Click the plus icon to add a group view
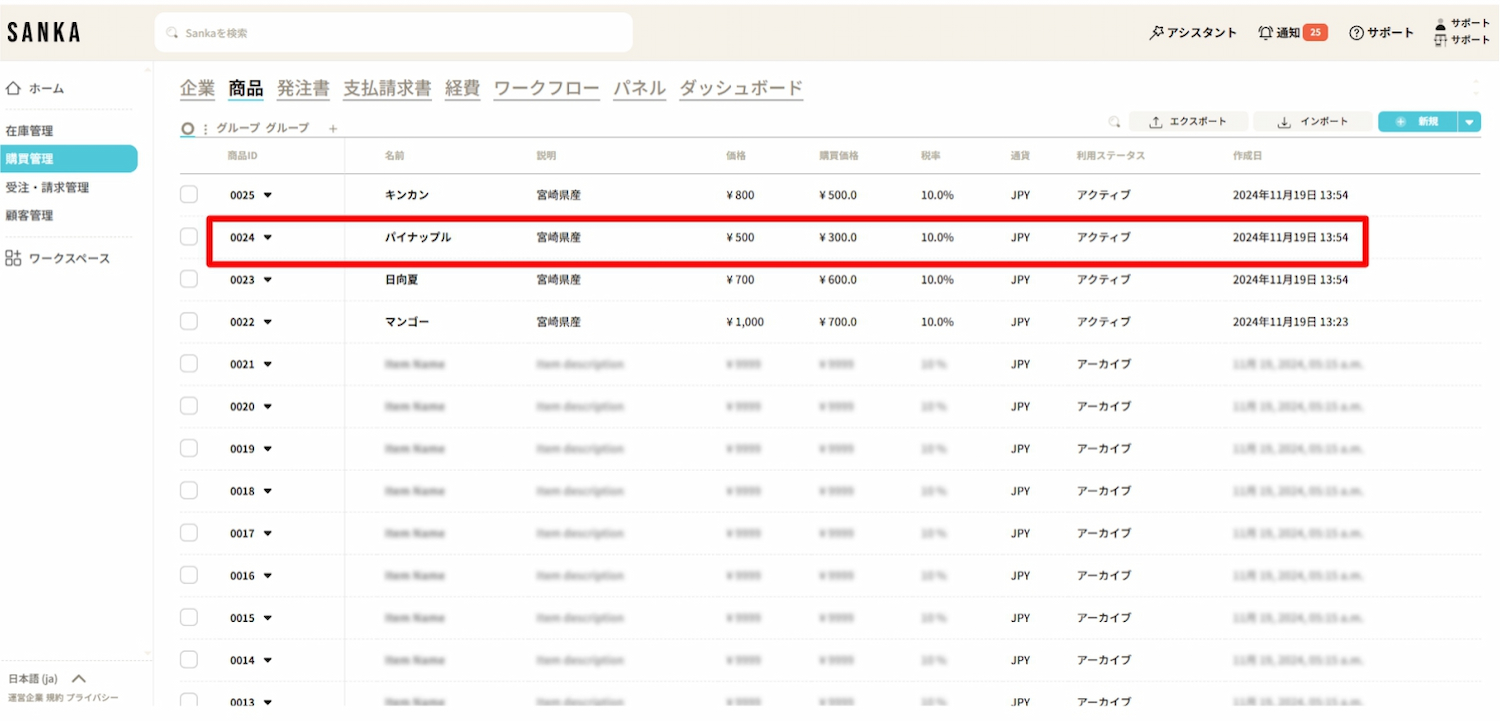The height and width of the screenshot is (721, 1500). pyautogui.click(x=333, y=129)
